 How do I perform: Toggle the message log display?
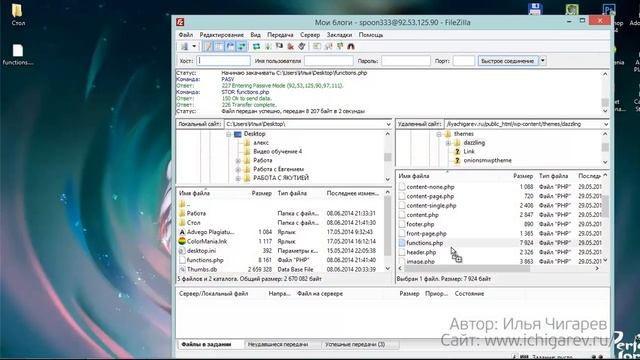[208, 47]
